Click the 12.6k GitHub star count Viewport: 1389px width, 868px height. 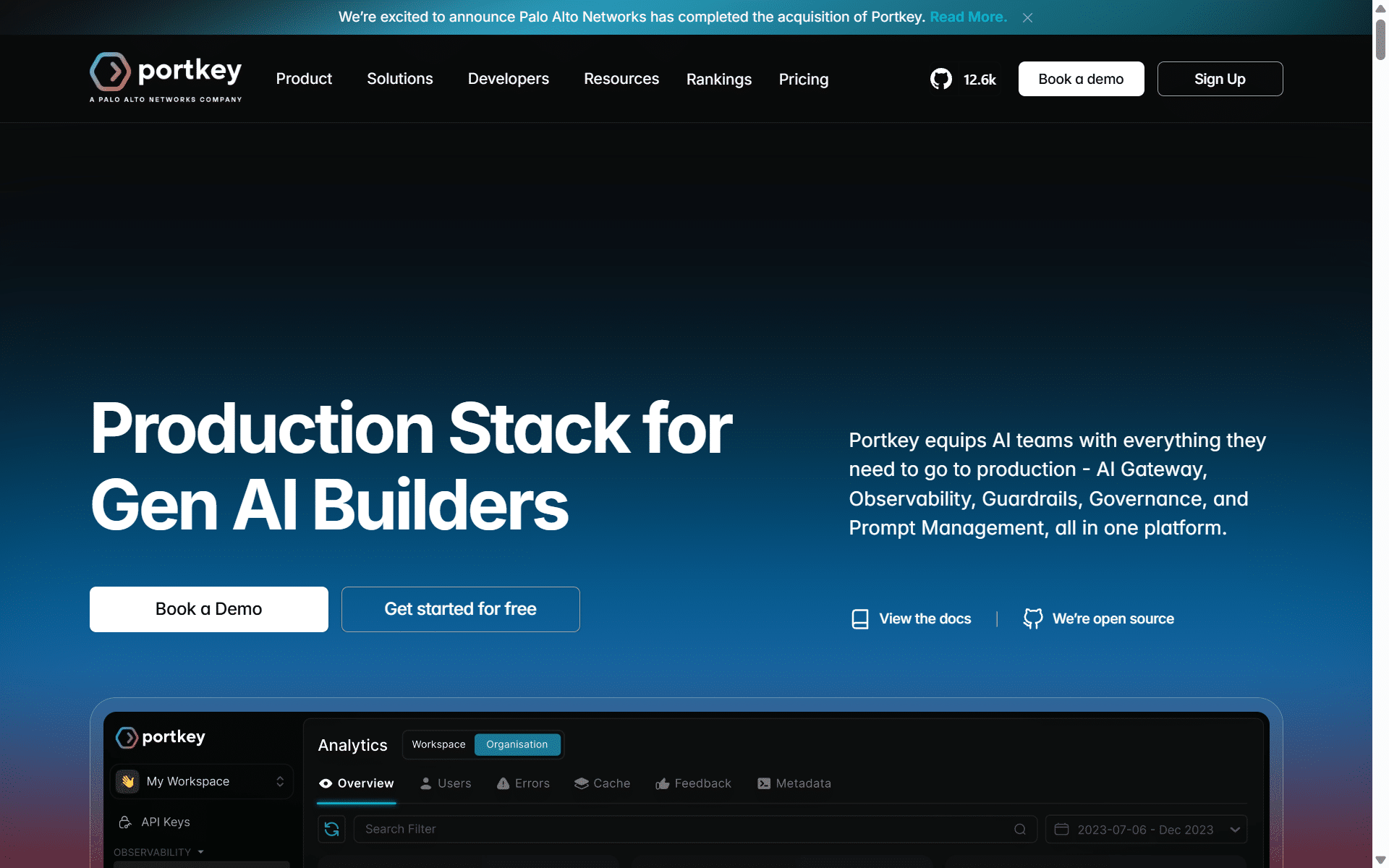point(980,80)
